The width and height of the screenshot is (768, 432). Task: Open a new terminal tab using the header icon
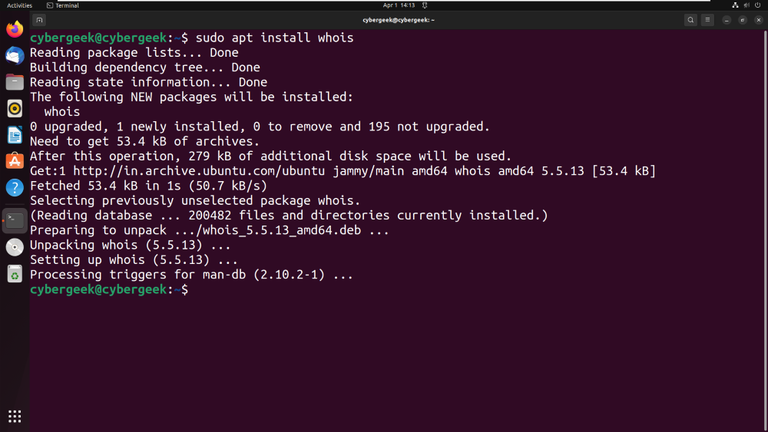click(39, 20)
